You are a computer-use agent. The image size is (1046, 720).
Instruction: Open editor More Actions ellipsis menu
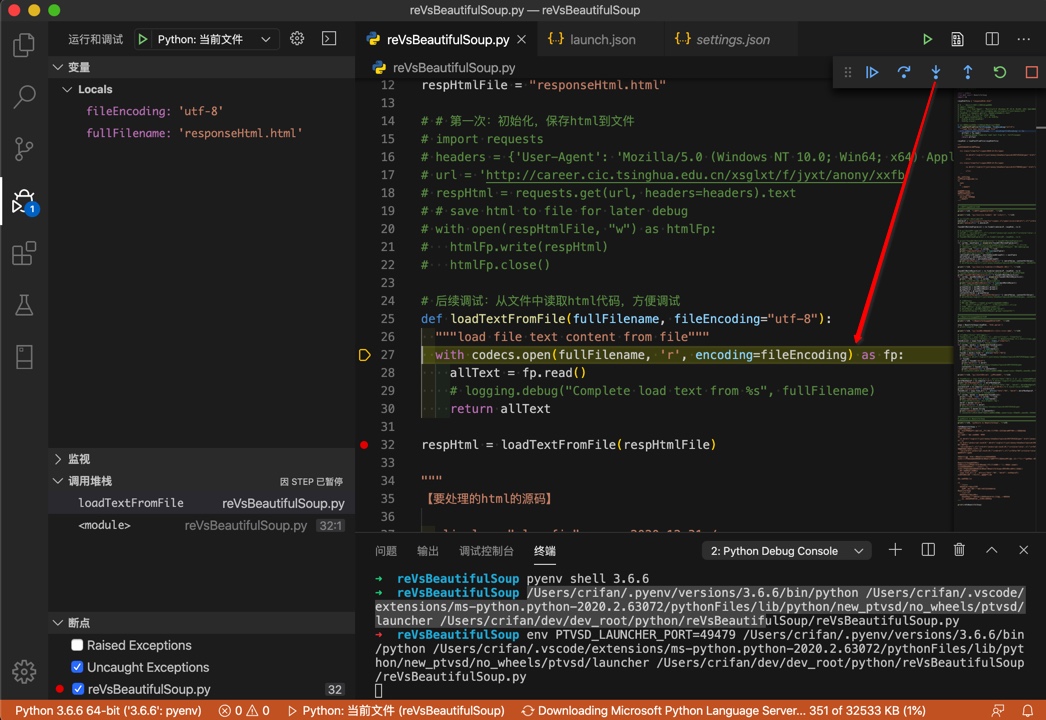click(x=1024, y=39)
